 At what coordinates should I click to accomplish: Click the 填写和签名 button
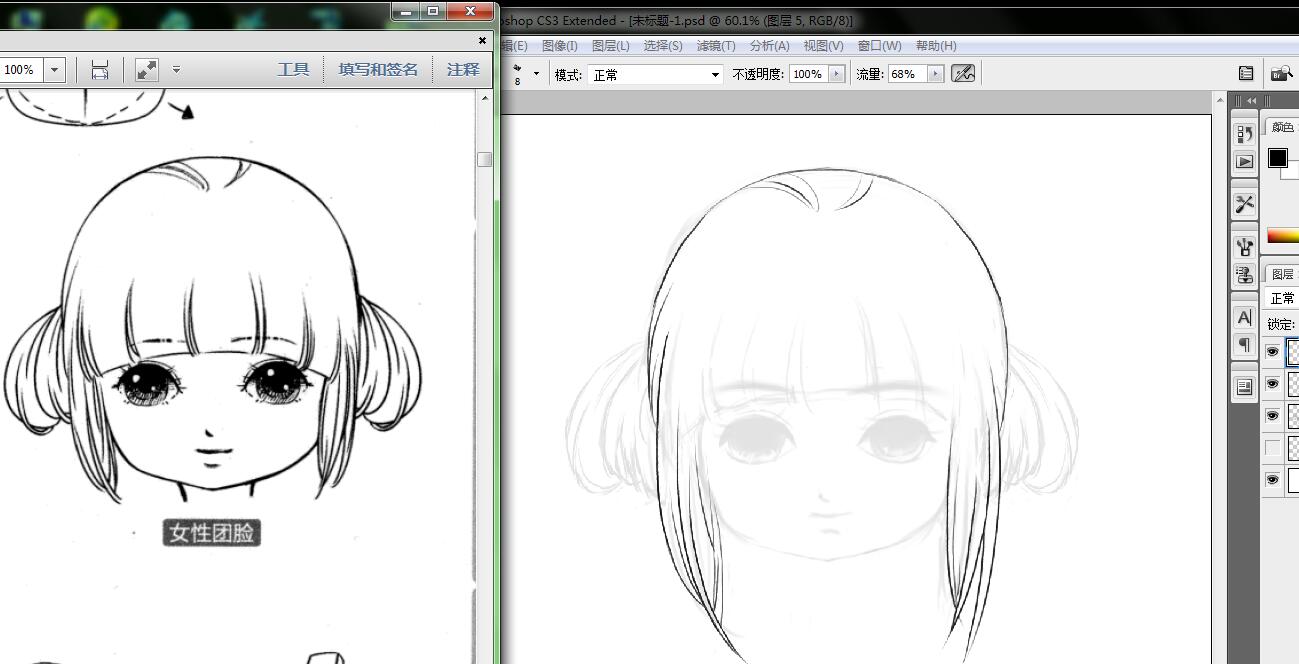(378, 70)
